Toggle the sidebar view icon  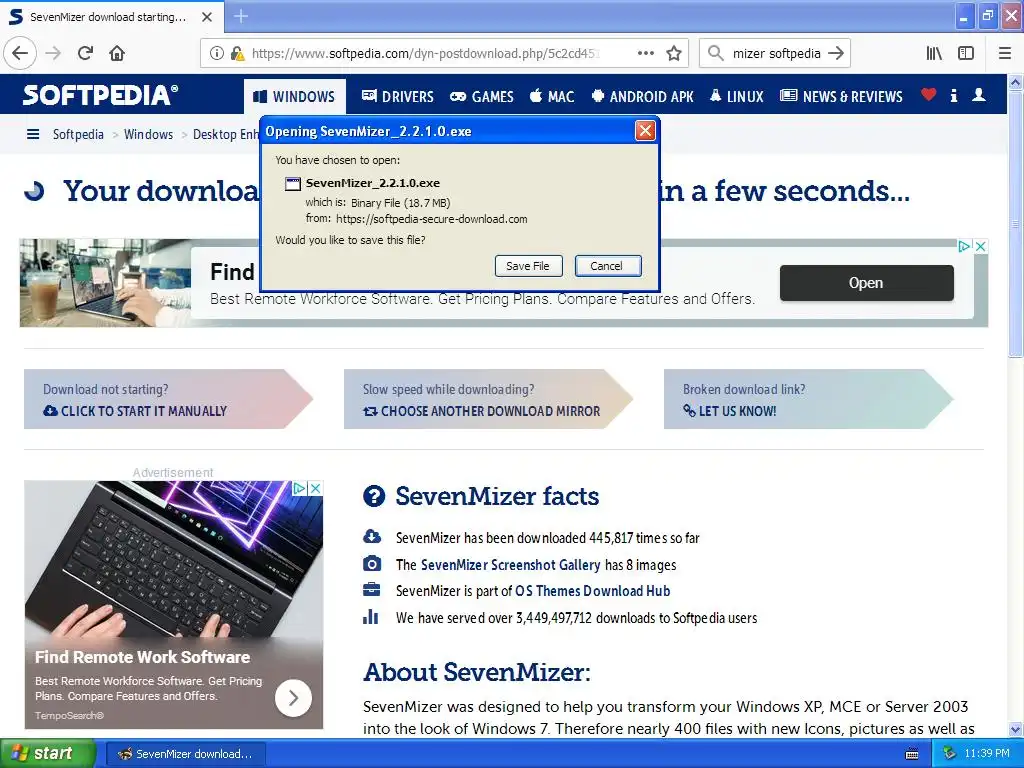(x=966, y=53)
